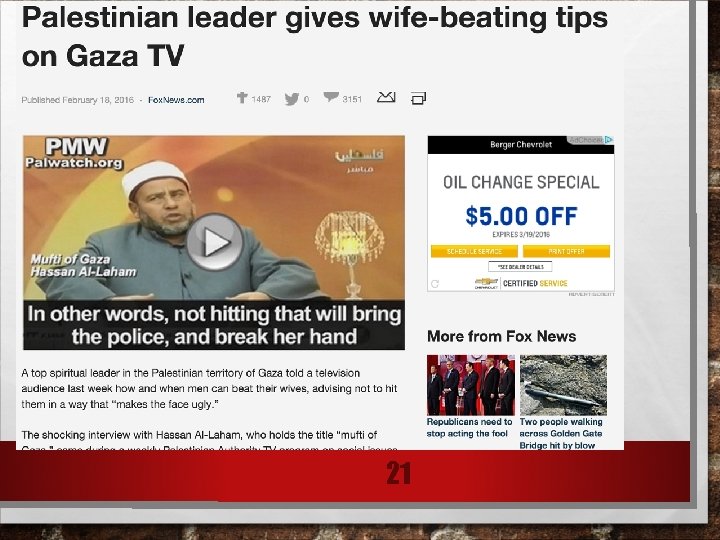Viewport: 720px width, 540px height.
Task: Play the Mufti of Gaza video
Action: [x=214, y=242]
